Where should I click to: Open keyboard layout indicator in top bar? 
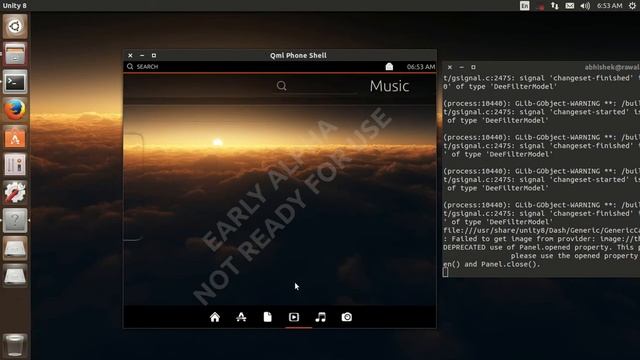pos(524,6)
